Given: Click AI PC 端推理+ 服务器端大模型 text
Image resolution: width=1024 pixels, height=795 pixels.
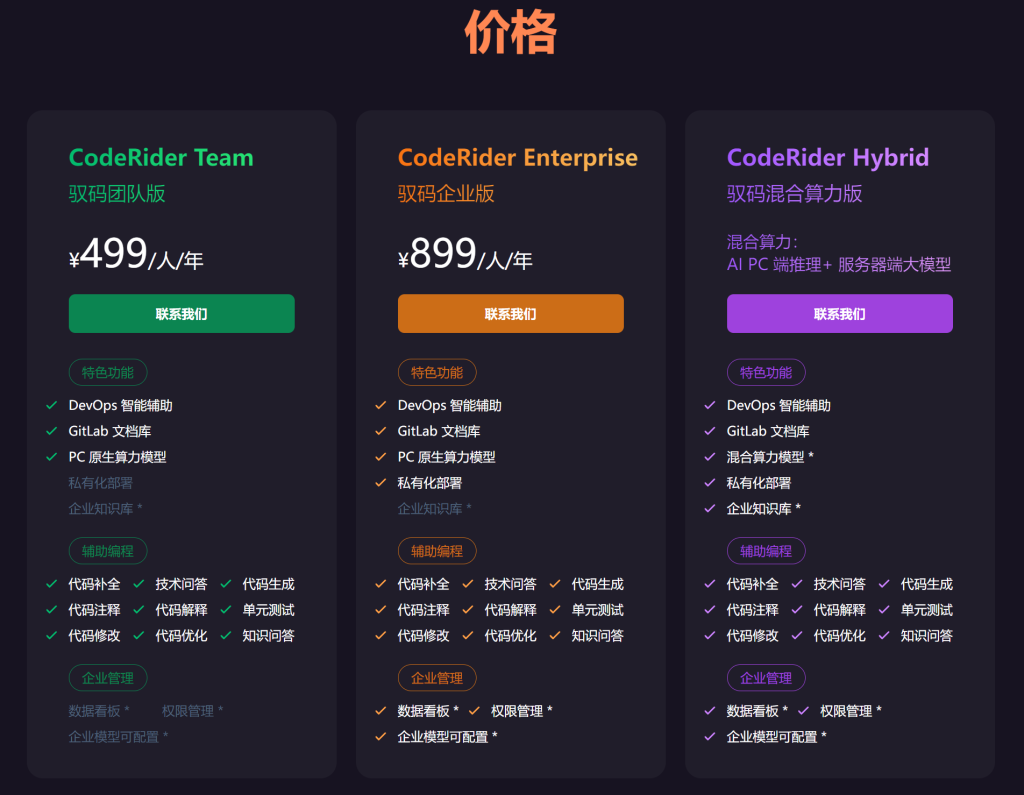Looking at the screenshot, I should [839, 265].
